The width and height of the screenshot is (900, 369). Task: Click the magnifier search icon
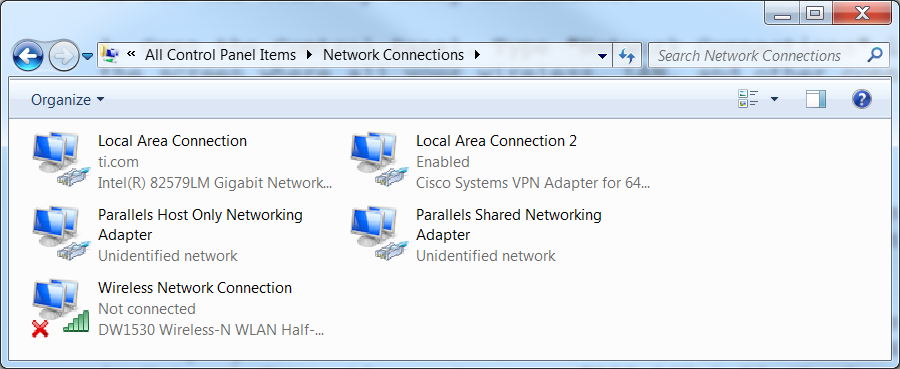[874, 55]
